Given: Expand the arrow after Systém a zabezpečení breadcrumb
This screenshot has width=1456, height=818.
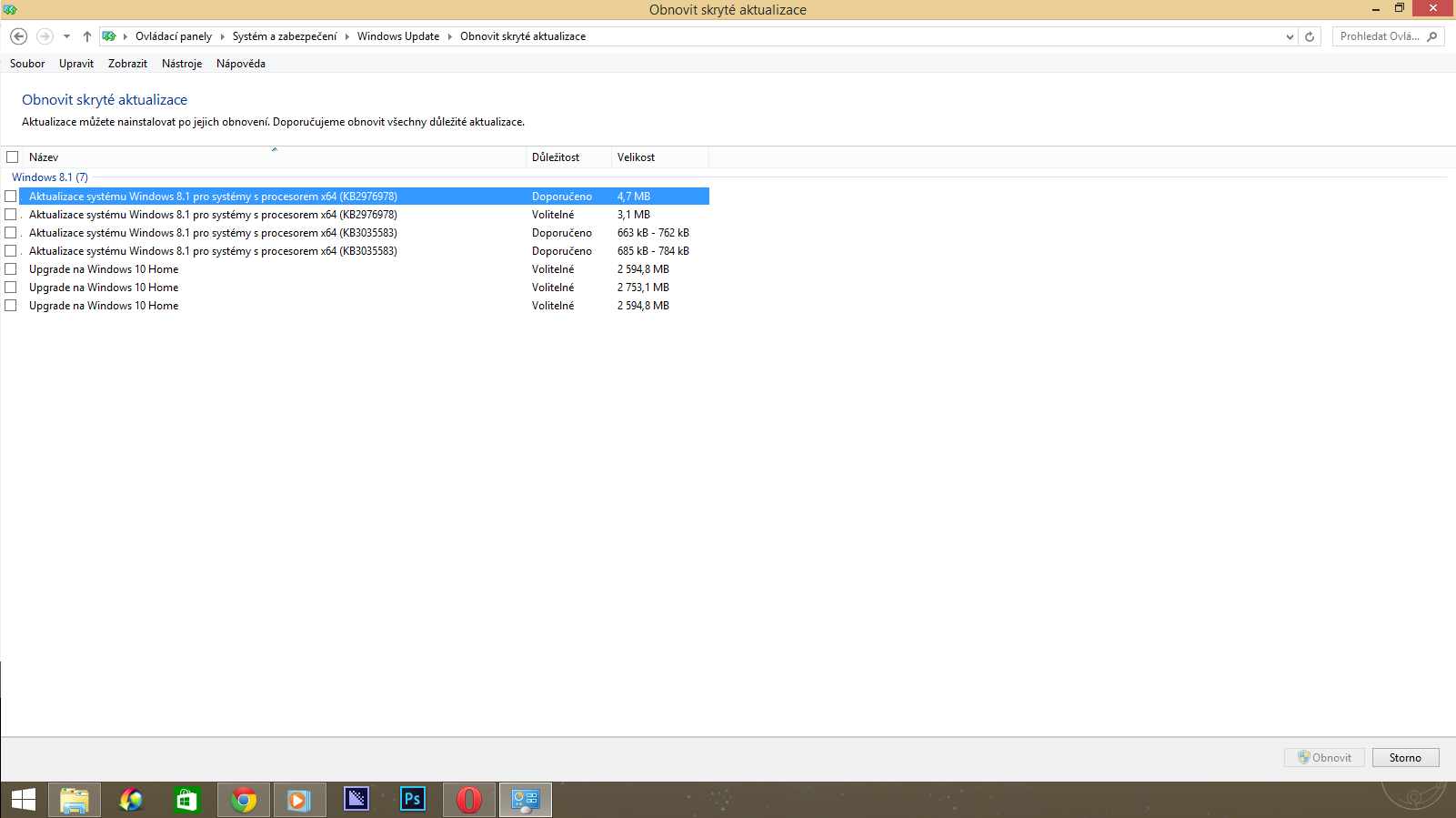Looking at the screenshot, I should pos(346,36).
